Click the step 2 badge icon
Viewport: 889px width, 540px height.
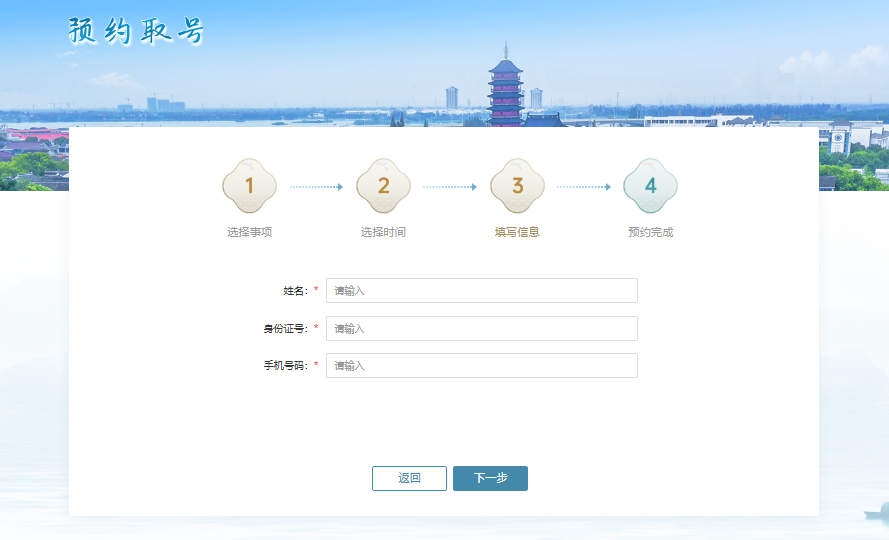click(383, 186)
